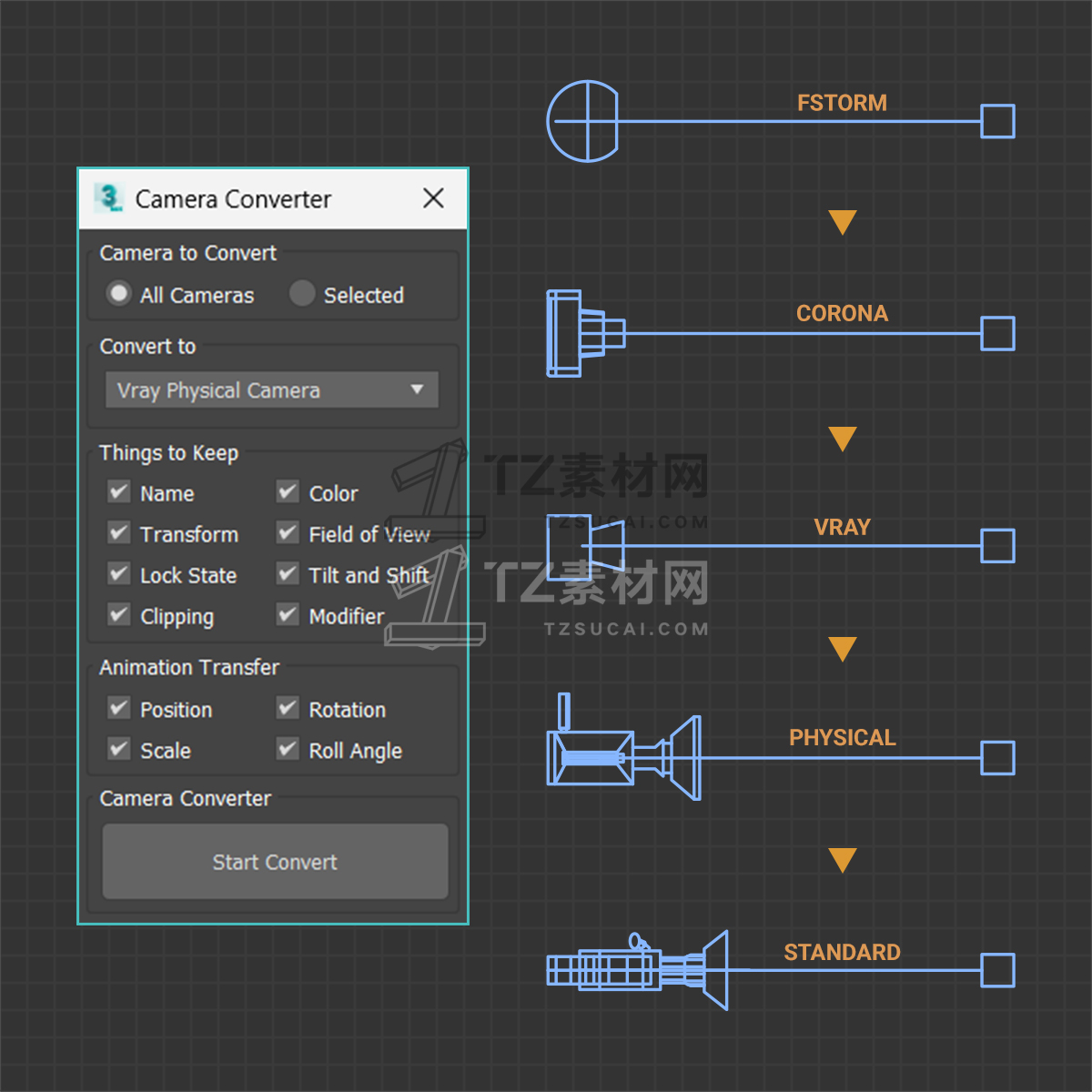Click the PHYSICAL label
Screen dimensions: 1092x1092
tap(842, 737)
